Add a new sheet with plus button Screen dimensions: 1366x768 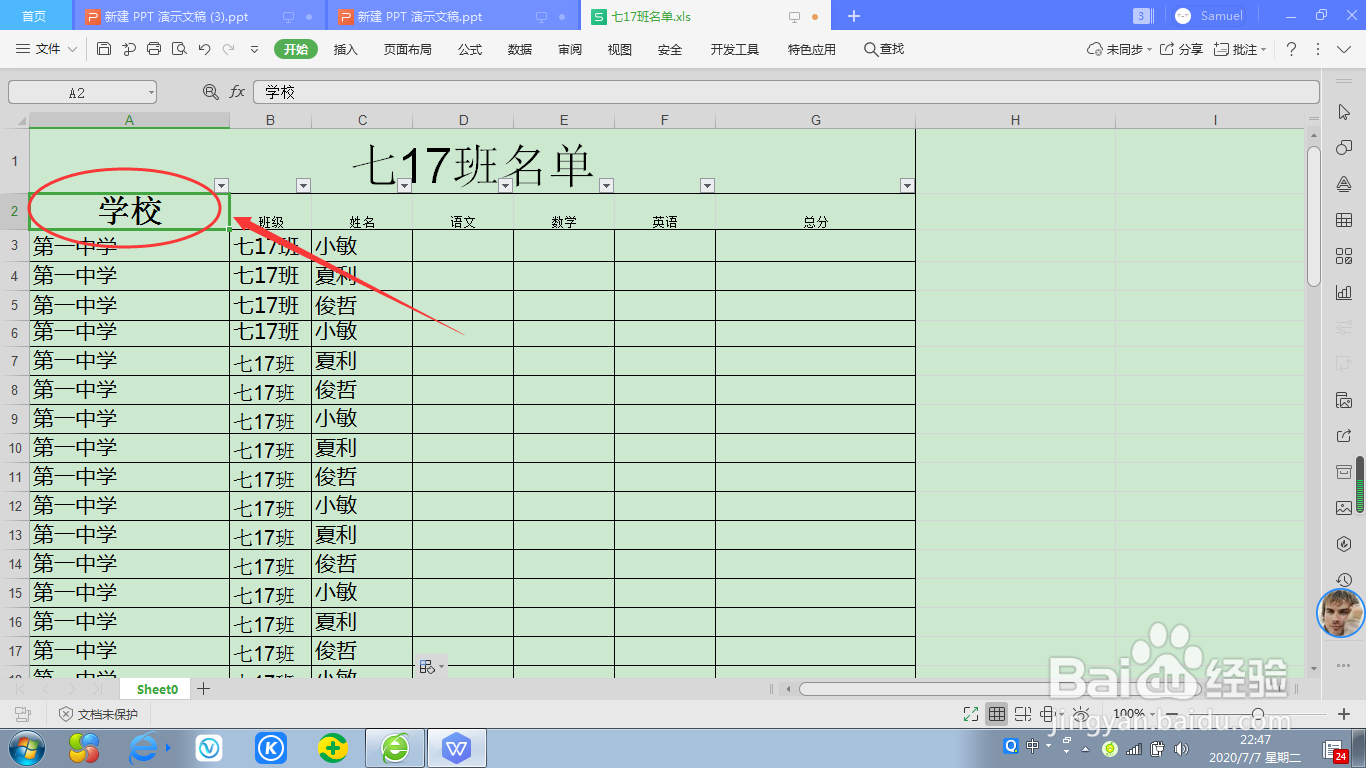pyautogui.click(x=204, y=689)
